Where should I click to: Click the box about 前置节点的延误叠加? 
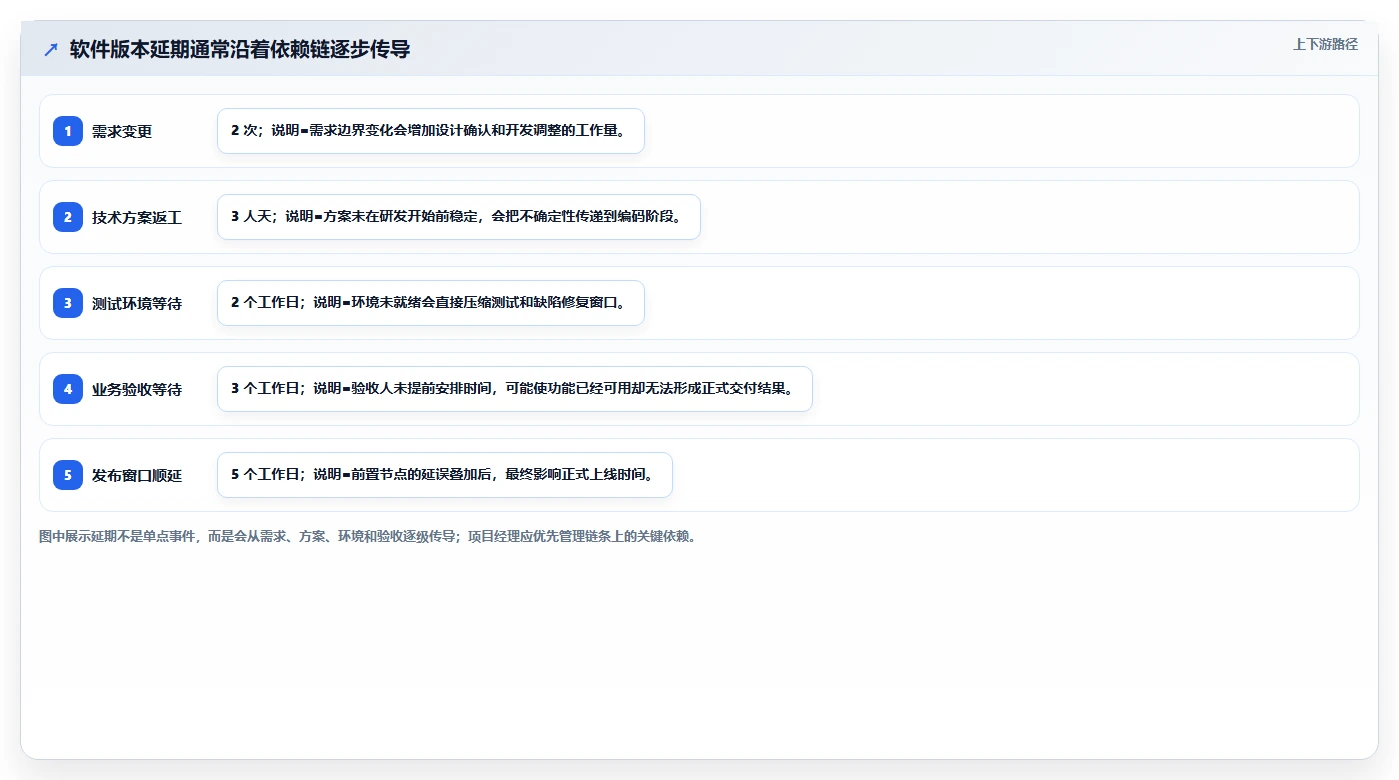click(445, 475)
